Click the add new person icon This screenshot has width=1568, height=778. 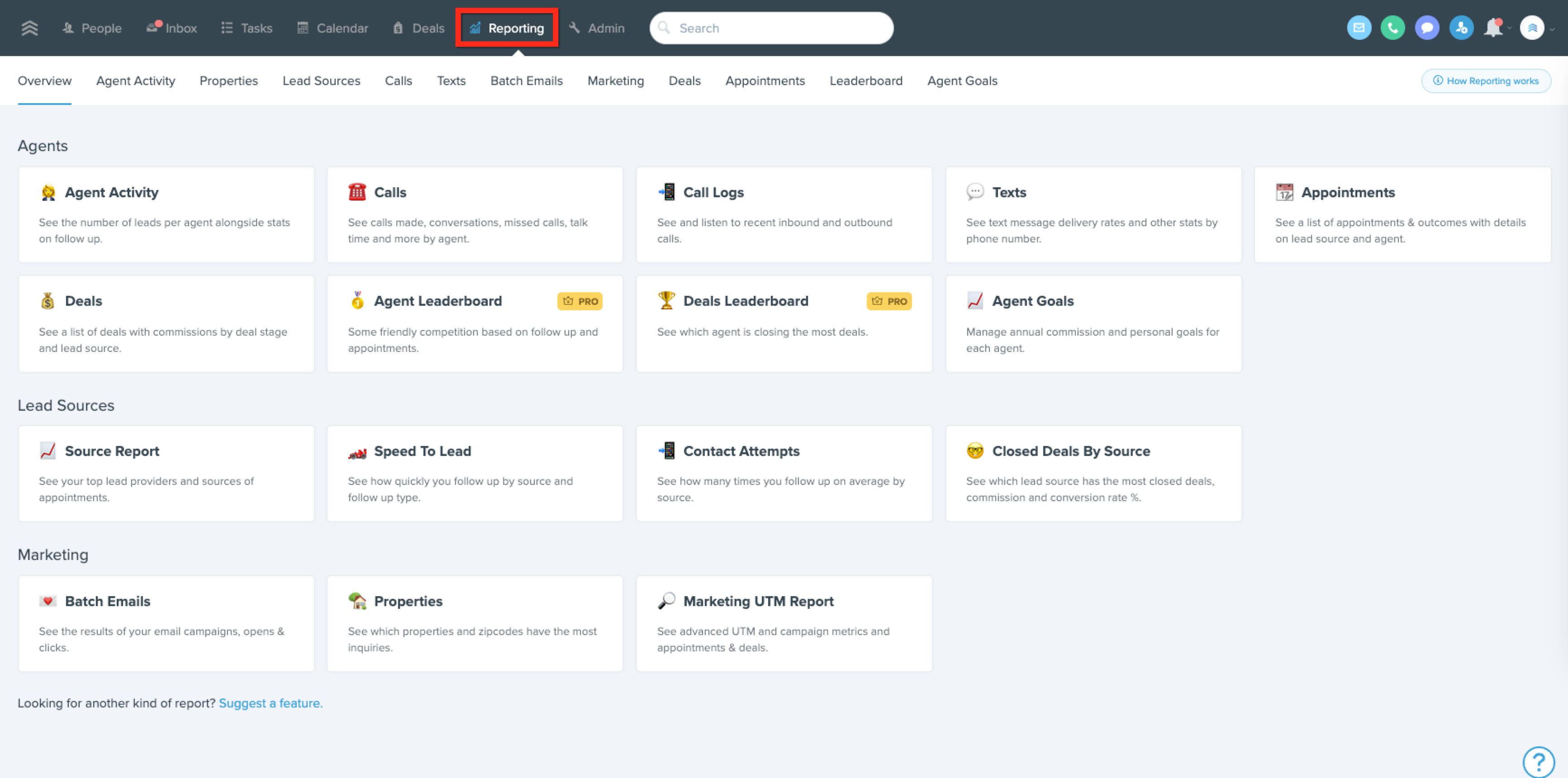tap(1461, 28)
